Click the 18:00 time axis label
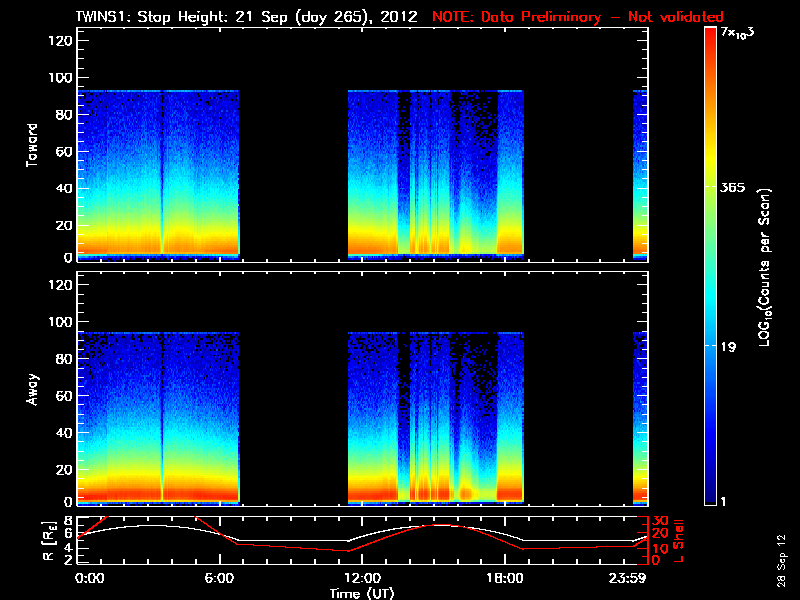 point(504,578)
